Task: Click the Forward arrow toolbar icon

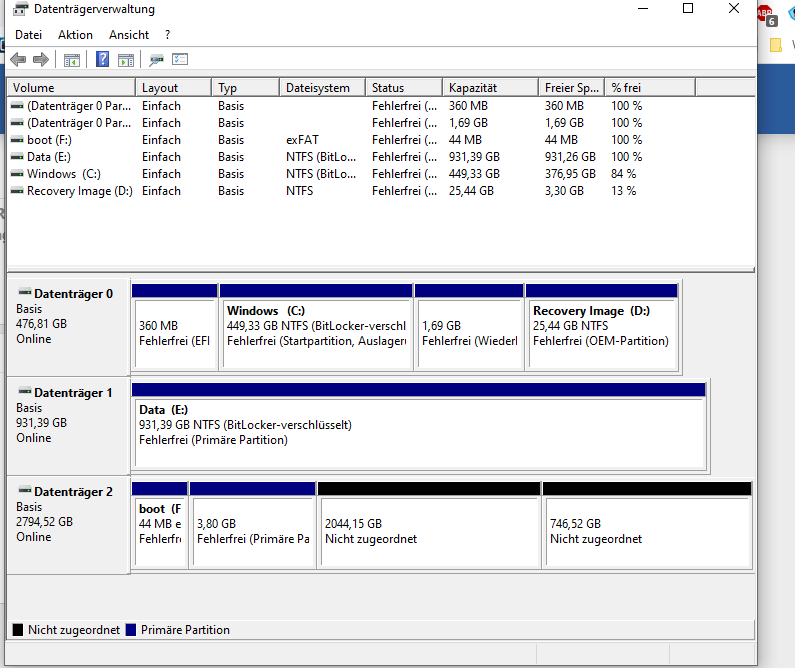Action: click(x=41, y=60)
